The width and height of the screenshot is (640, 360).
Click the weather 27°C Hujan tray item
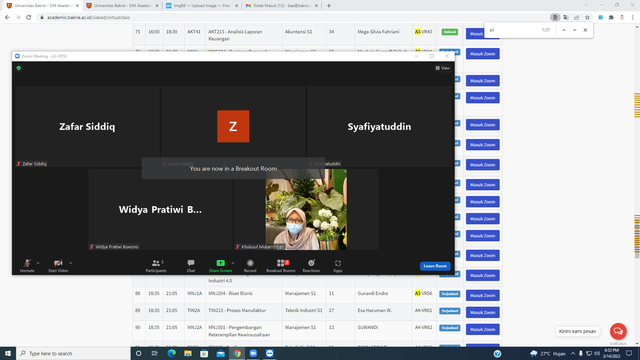coord(548,353)
